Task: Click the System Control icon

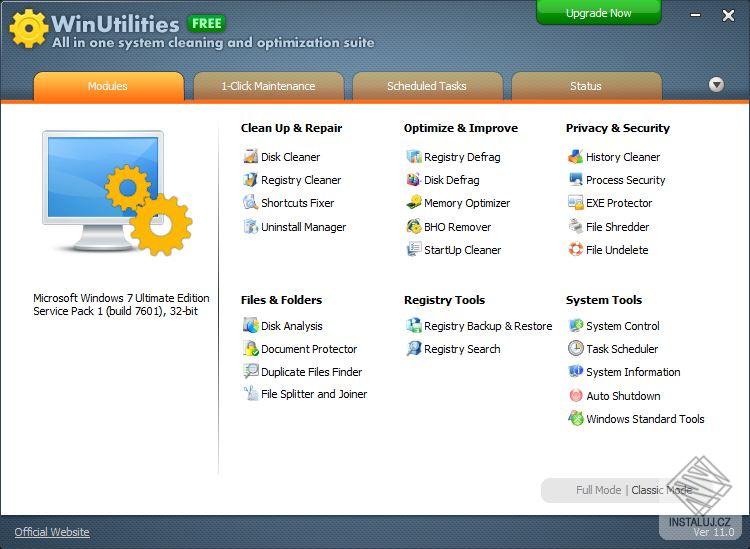Action: (575, 326)
